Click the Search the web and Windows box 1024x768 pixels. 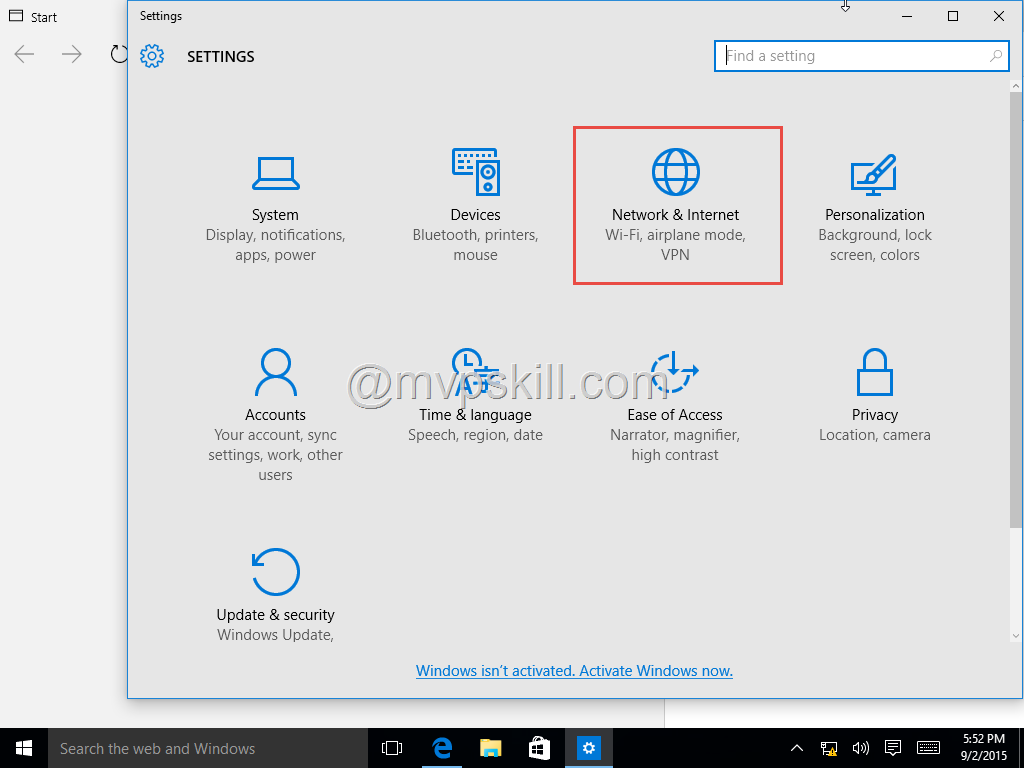208,748
